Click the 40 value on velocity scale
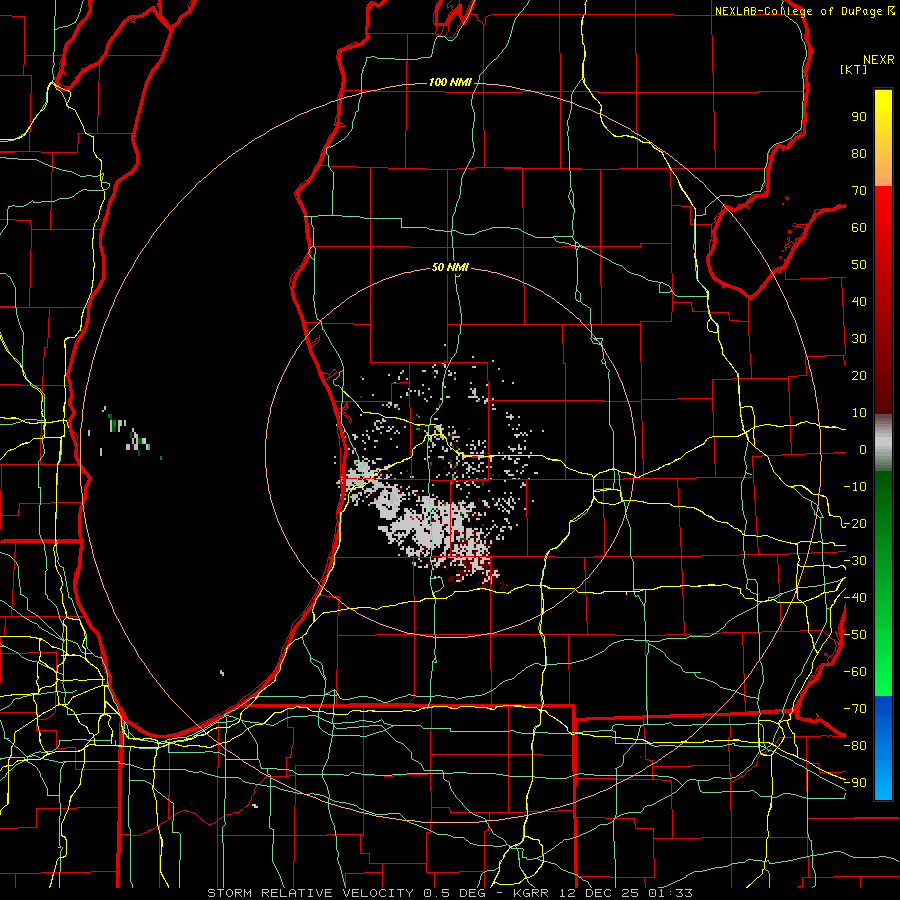This screenshot has height=900, width=900. click(859, 302)
